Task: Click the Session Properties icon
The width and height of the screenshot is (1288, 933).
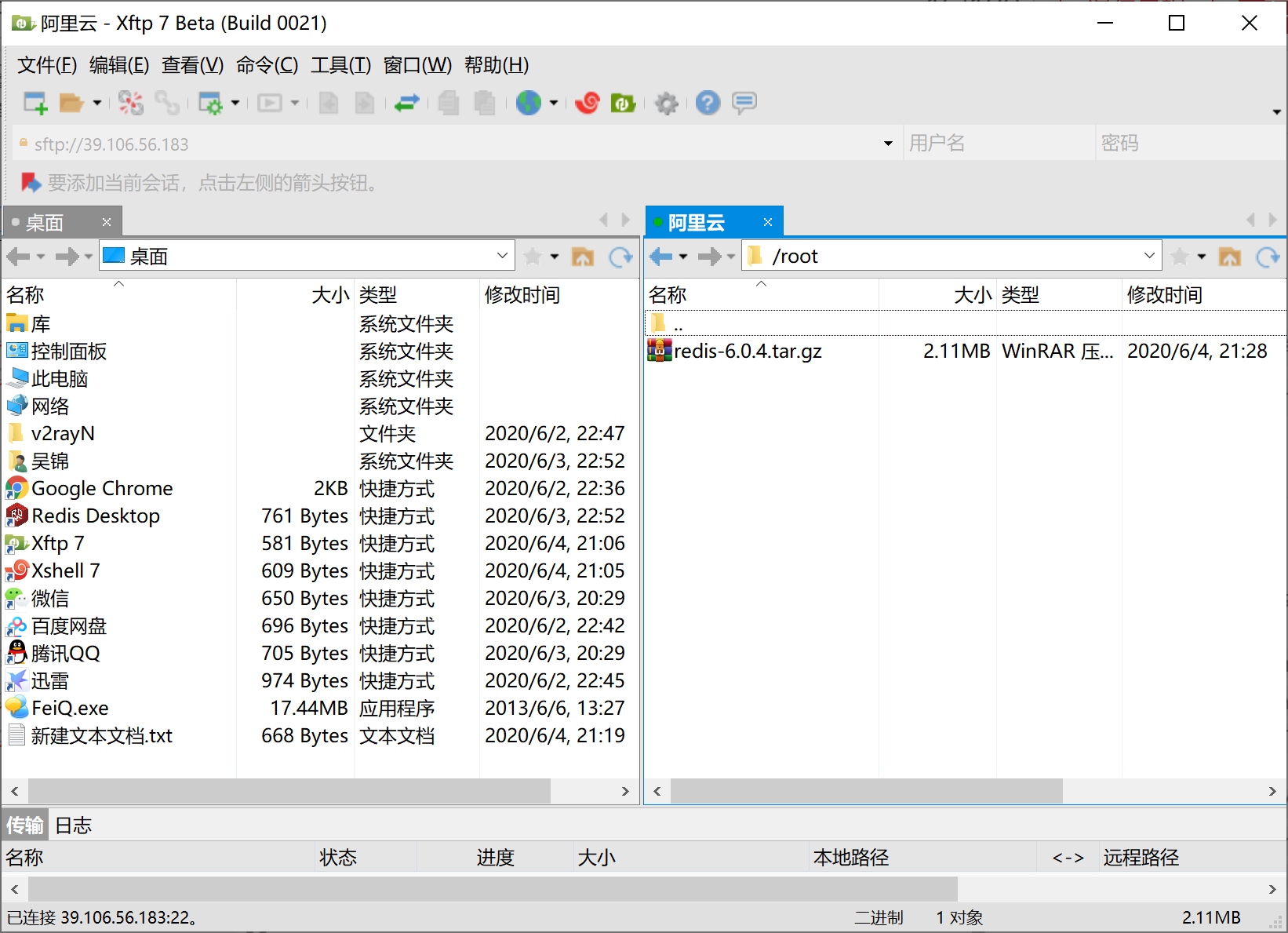Action: coord(210,103)
